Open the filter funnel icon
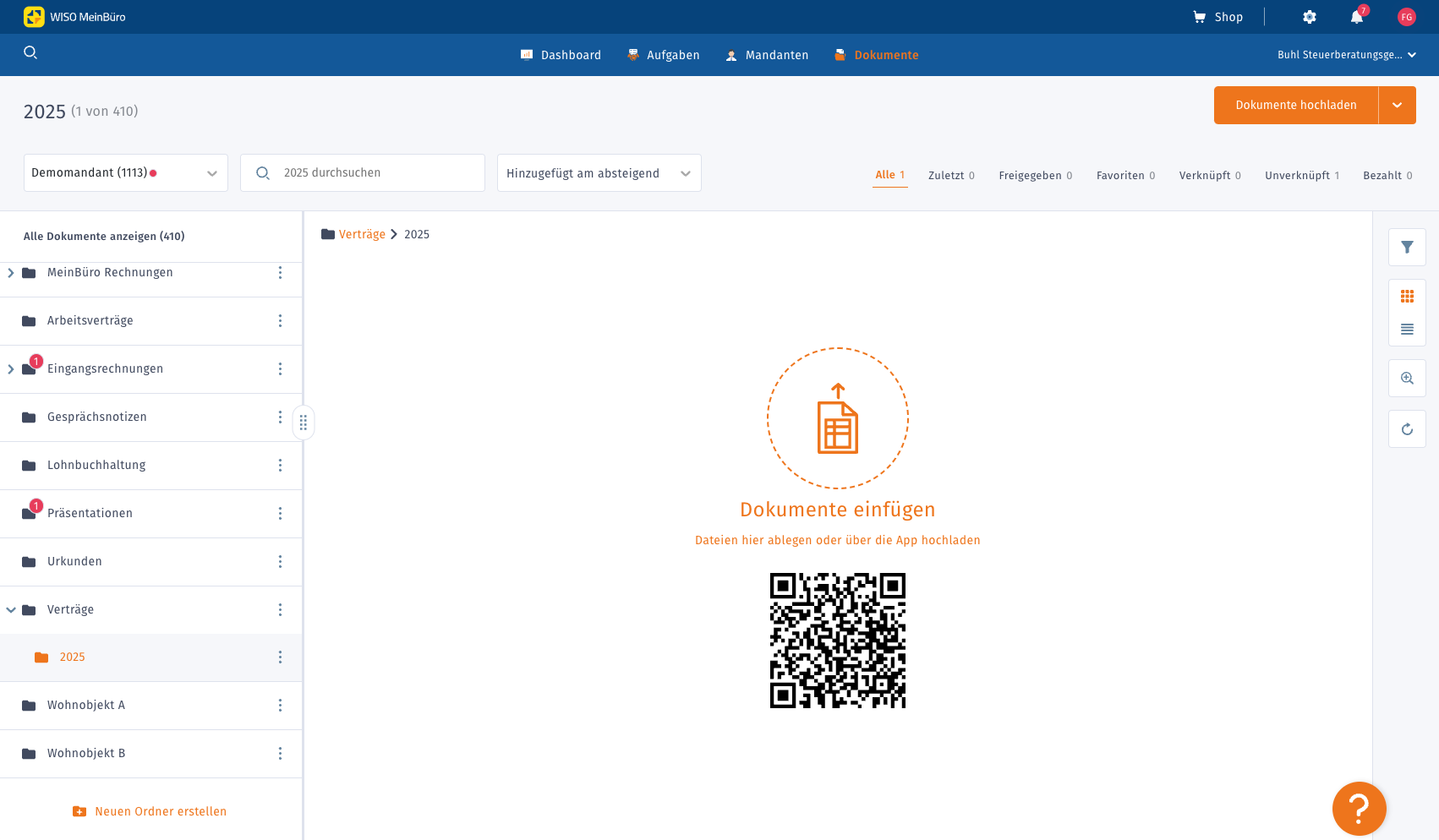Image resolution: width=1439 pixels, height=840 pixels. [1407, 247]
